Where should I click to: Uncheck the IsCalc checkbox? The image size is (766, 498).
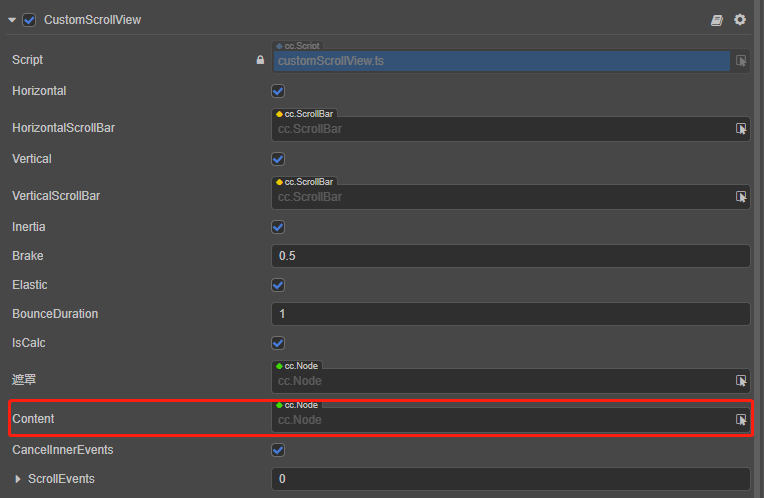(x=278, y=343)
